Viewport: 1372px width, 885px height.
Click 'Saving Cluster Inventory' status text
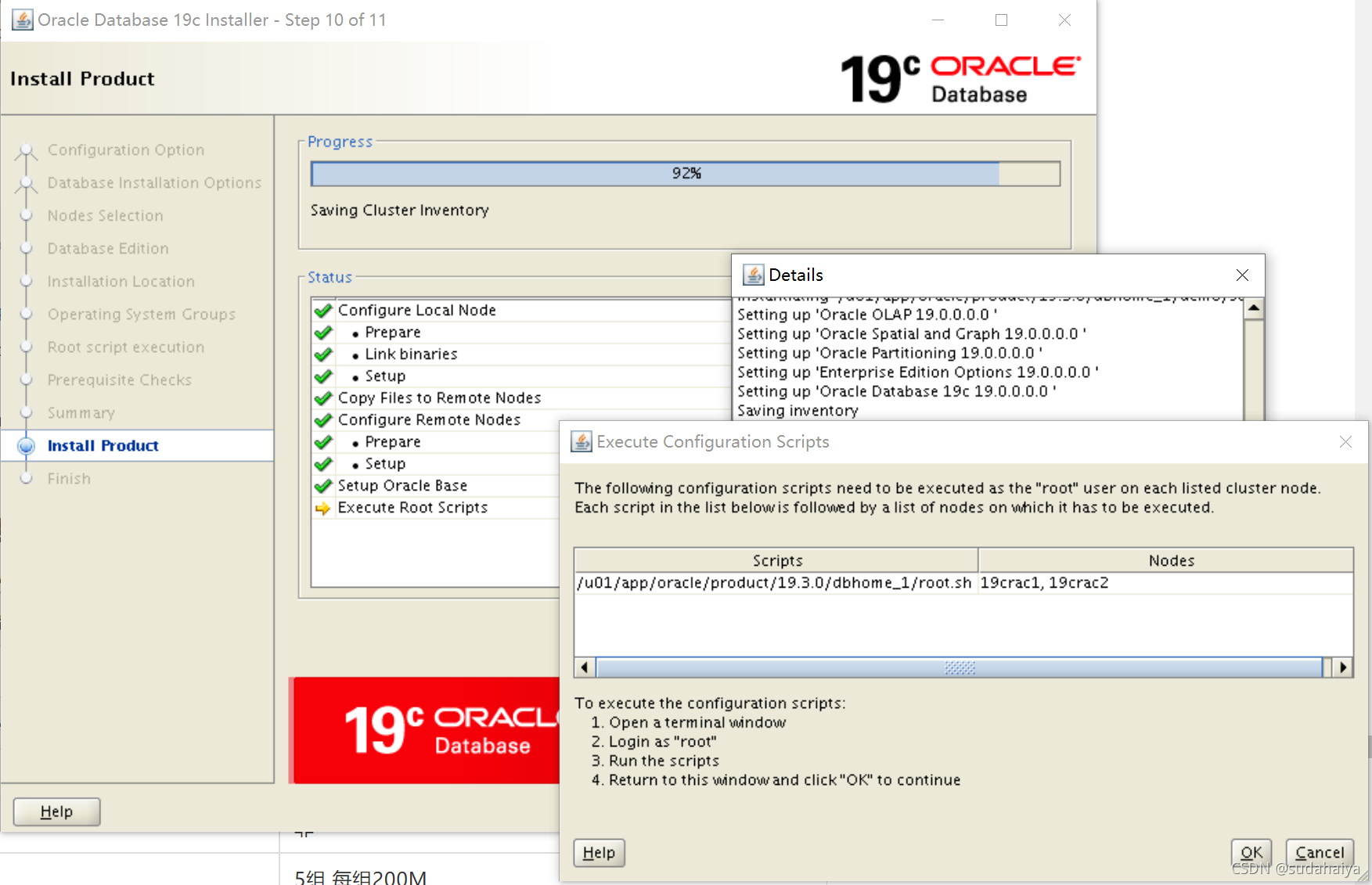point(400,210)
